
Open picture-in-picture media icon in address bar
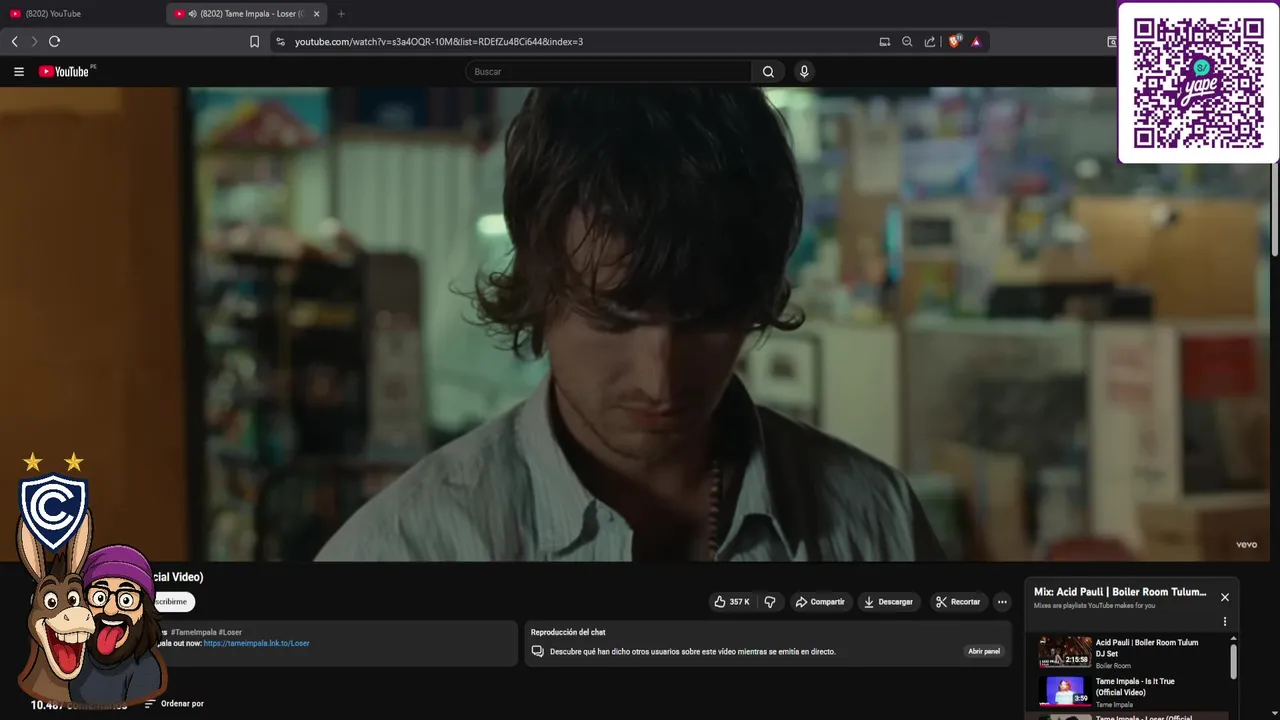click(884, 42)
